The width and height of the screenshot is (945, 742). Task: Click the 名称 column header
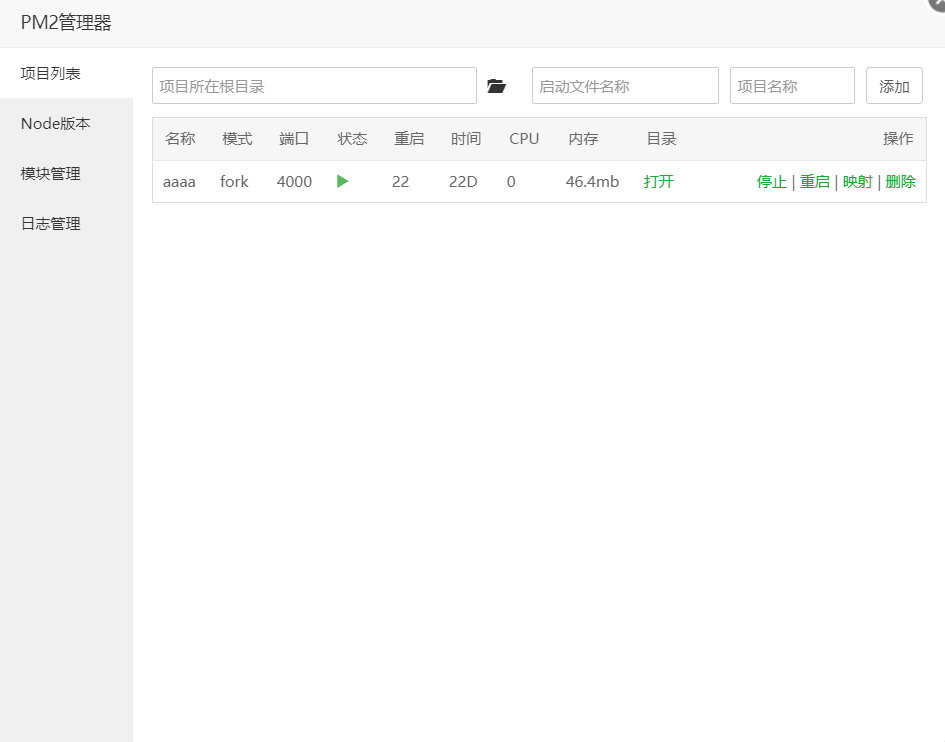(x=180, y=139)
